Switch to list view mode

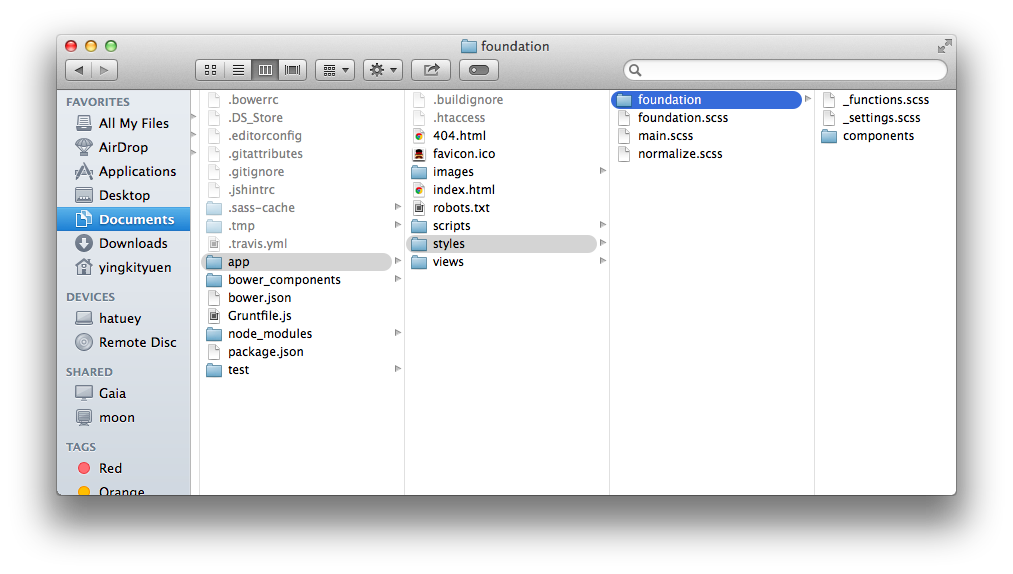coord(238,70)
